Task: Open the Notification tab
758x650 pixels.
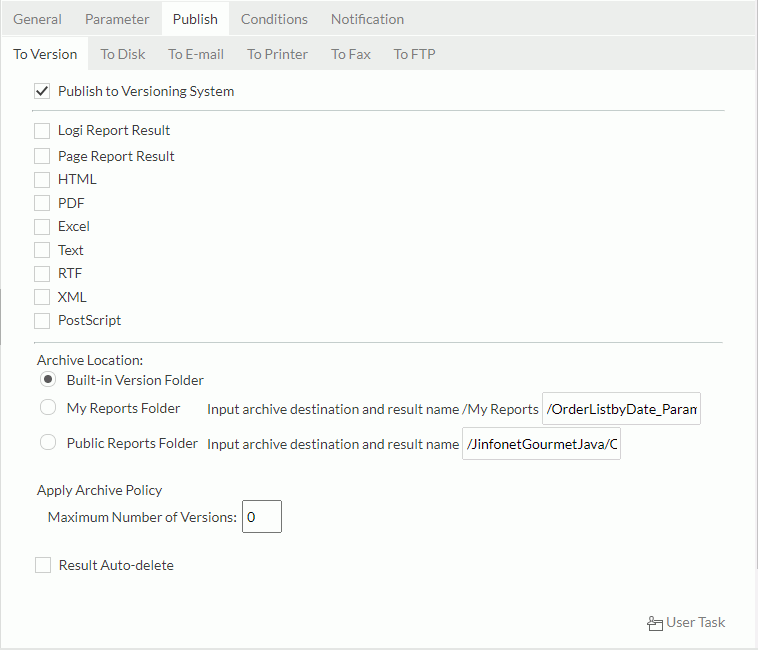Action: pos(367,19)
